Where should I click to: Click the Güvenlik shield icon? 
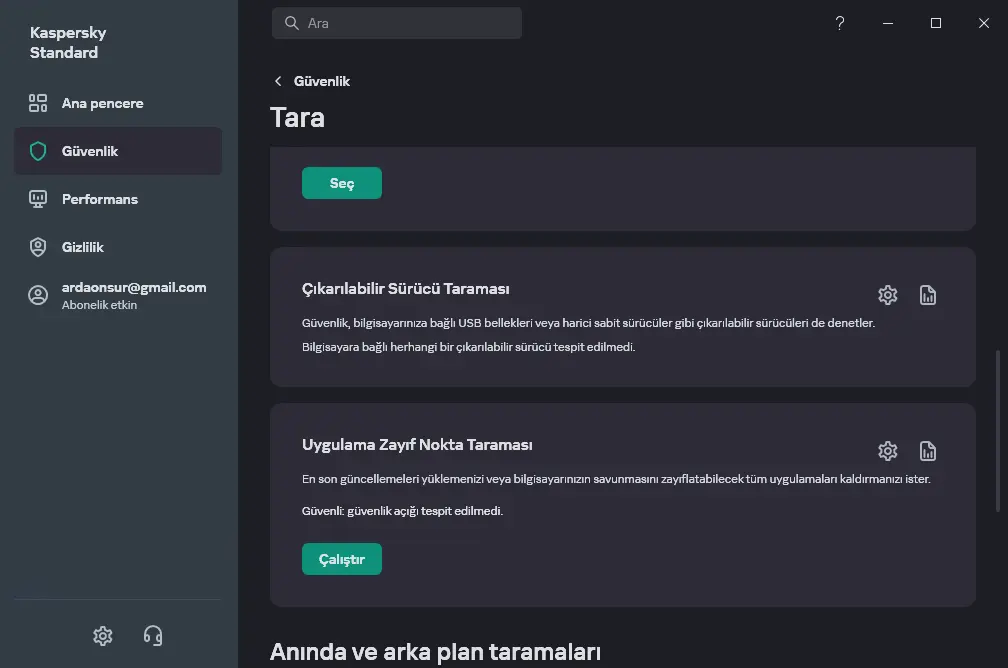pos(38,151)
